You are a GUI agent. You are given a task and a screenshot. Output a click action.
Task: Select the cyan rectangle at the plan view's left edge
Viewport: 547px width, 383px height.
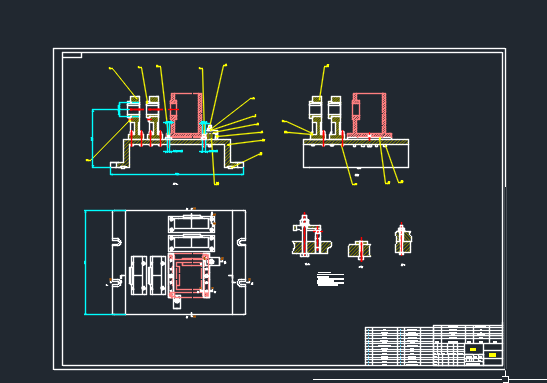(x=105, y=262)
